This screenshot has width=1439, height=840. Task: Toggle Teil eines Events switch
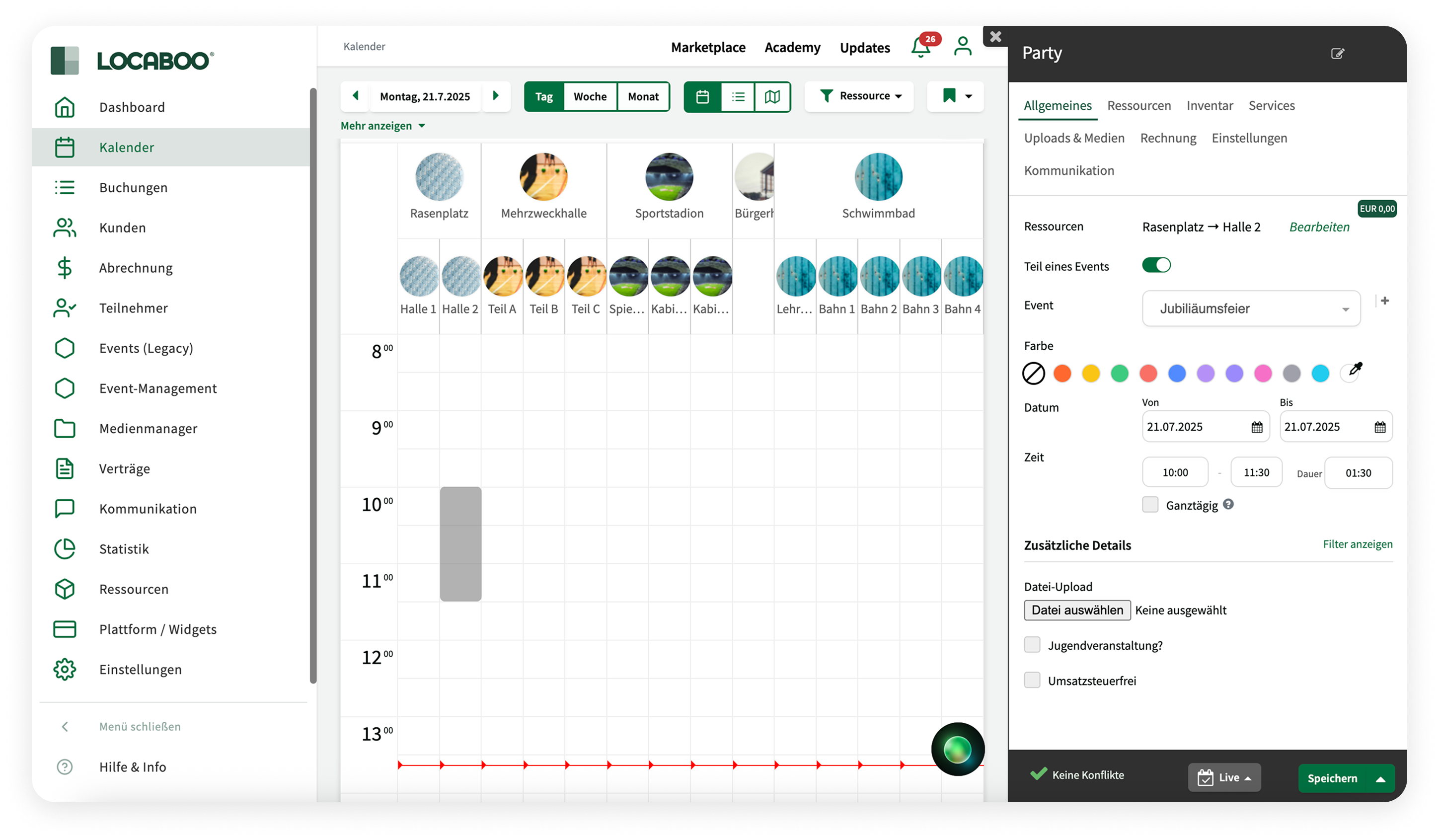point(1156,266)
